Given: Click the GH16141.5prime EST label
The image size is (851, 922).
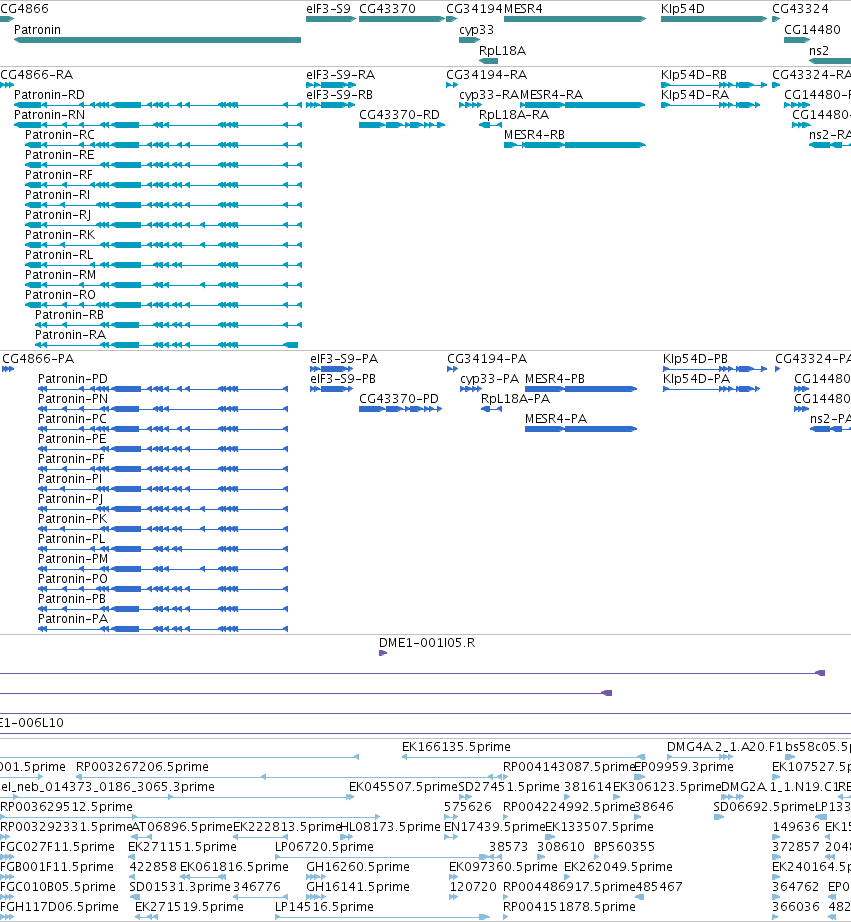Looking at the screenshot, I should pos(358,887).
